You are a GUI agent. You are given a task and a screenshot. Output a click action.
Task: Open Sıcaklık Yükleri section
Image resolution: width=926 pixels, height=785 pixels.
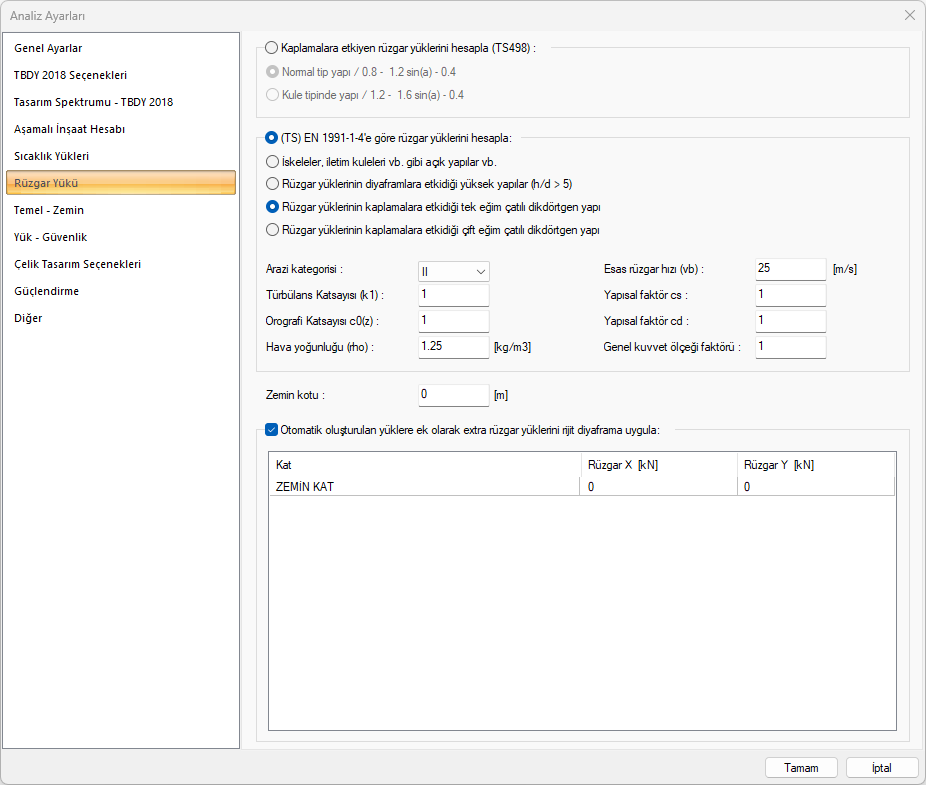pos(52,156)
